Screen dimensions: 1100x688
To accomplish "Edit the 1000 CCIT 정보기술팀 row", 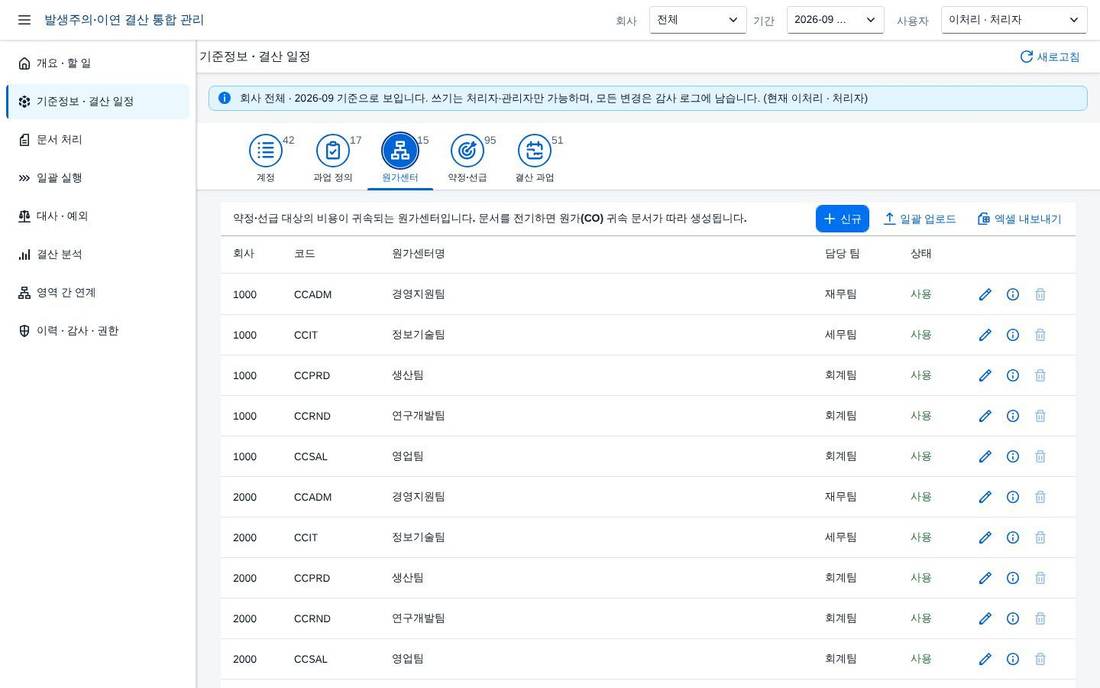I will (985, 335).
